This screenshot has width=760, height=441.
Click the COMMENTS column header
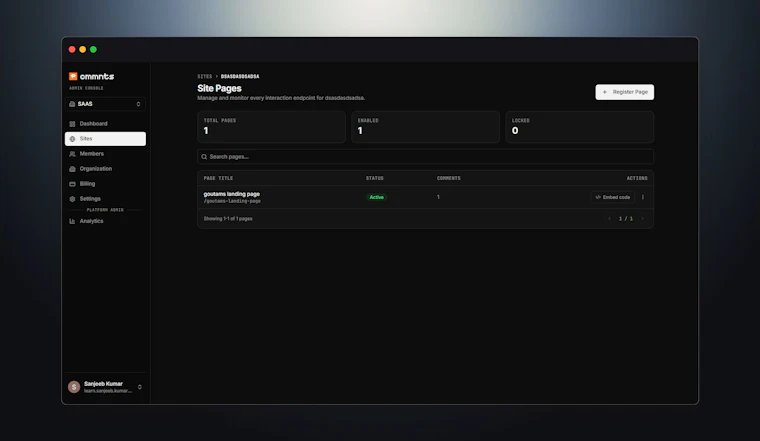[448, 178]
